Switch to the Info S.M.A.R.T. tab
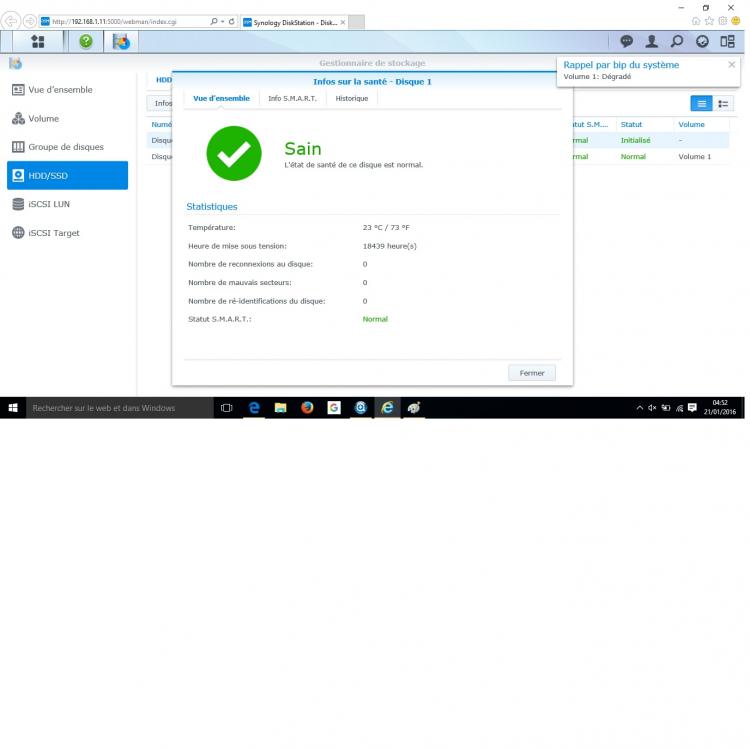 click(293, 98)
